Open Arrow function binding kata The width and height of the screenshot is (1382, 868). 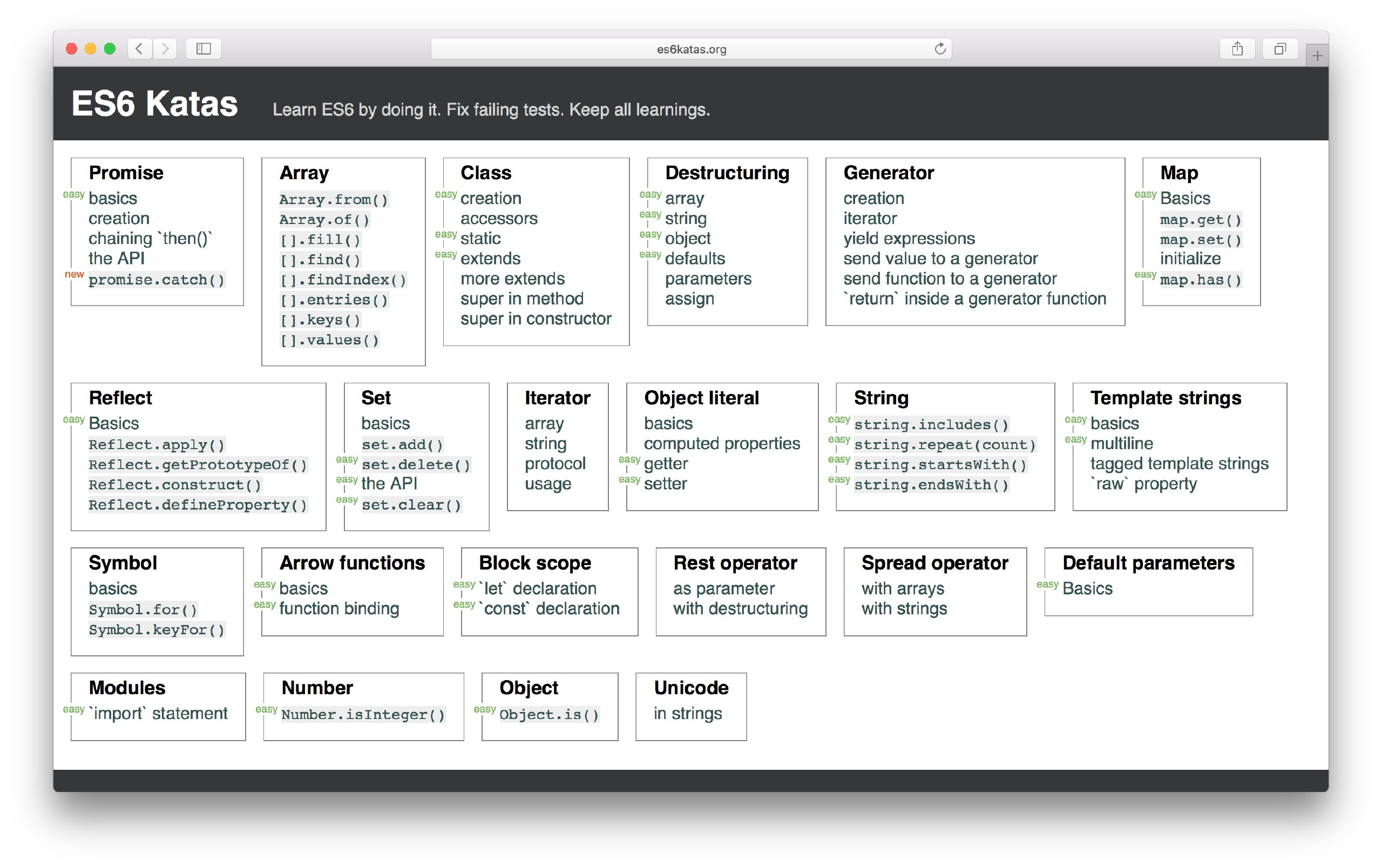click(x=338, y=608)
